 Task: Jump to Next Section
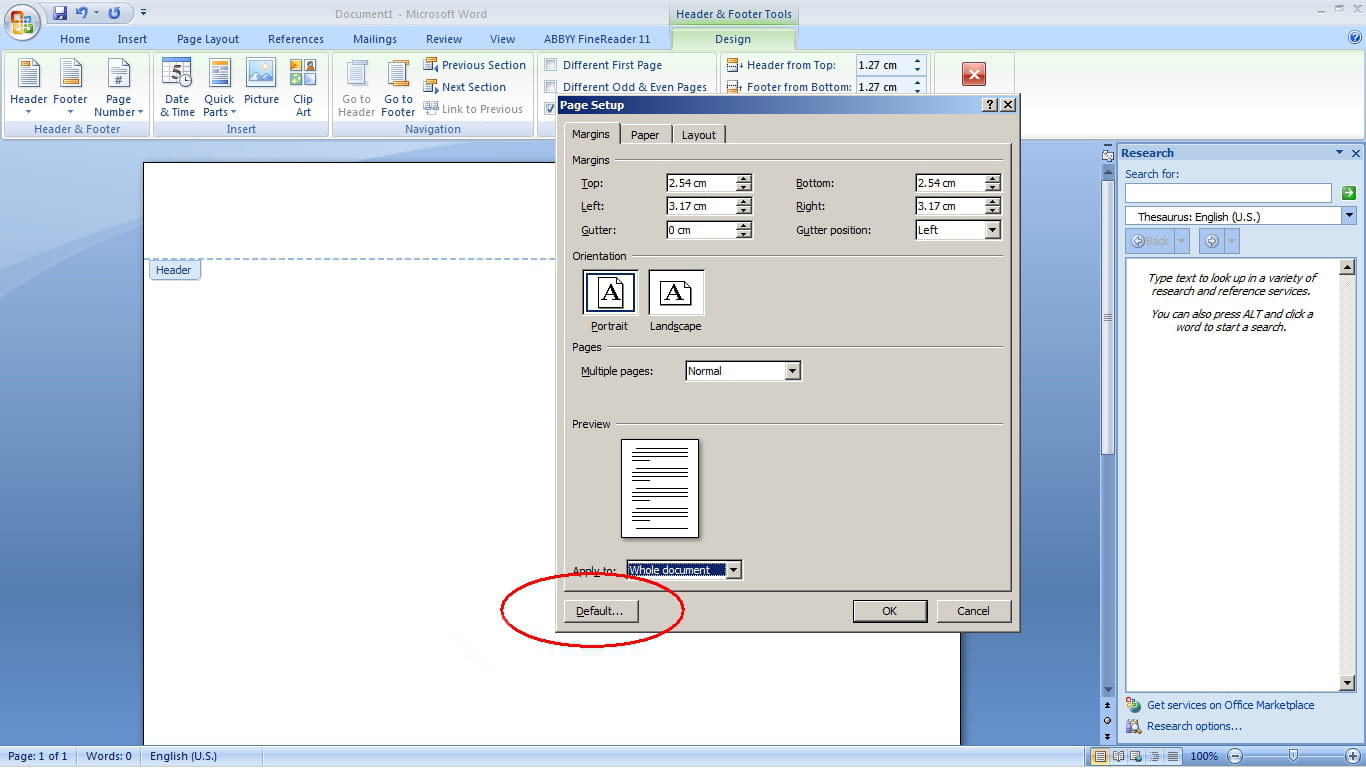point(465,87)
